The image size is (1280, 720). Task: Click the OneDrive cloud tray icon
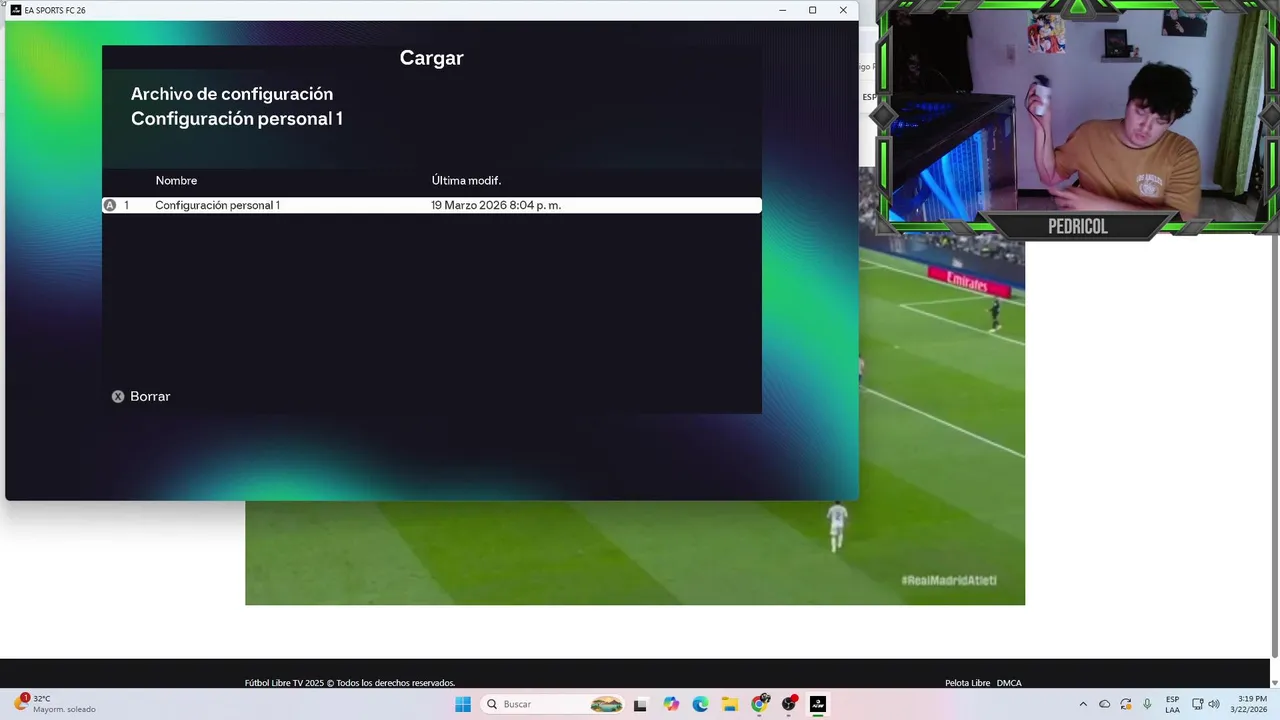1104,704
